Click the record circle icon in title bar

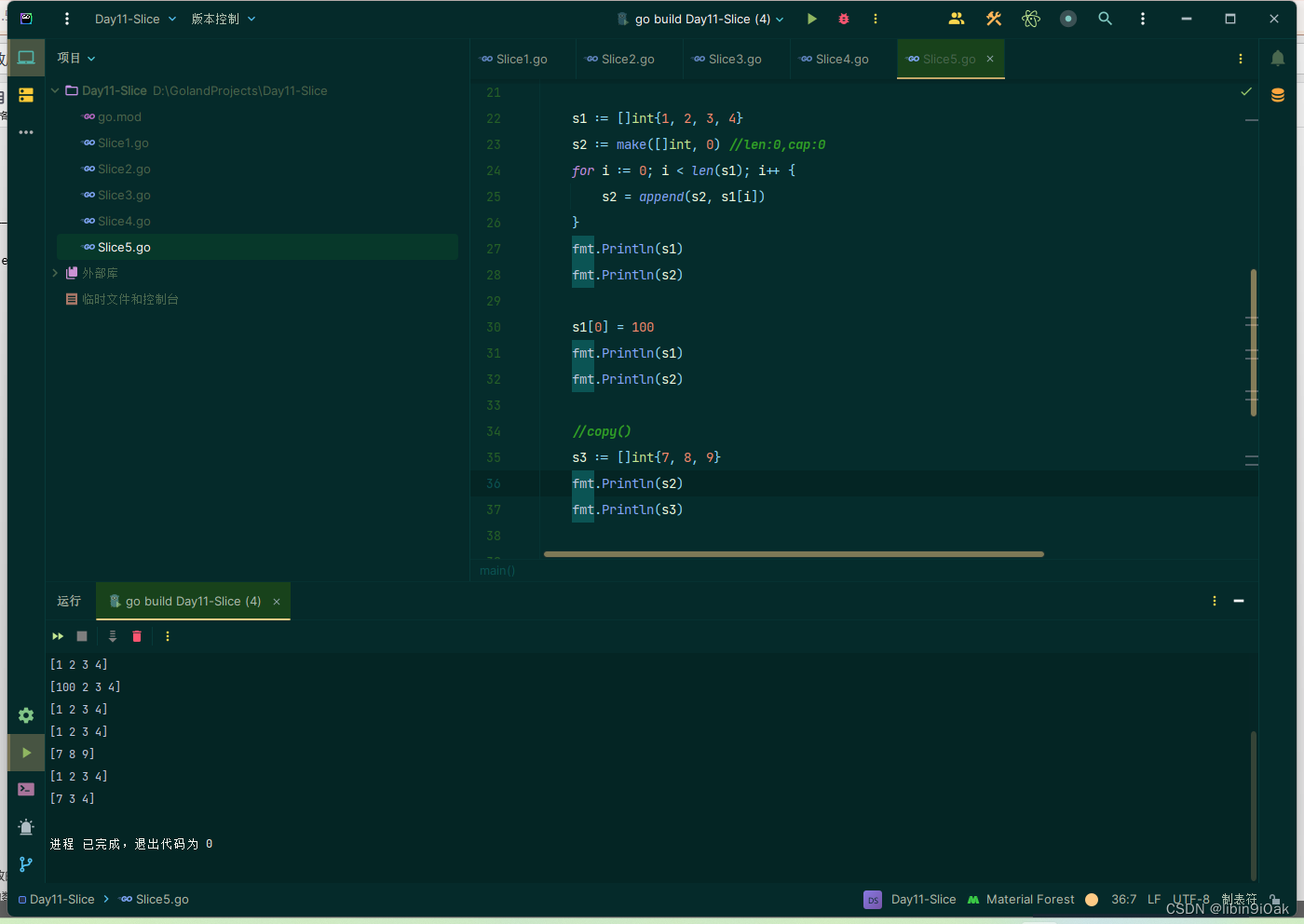tap(1068, 19)
